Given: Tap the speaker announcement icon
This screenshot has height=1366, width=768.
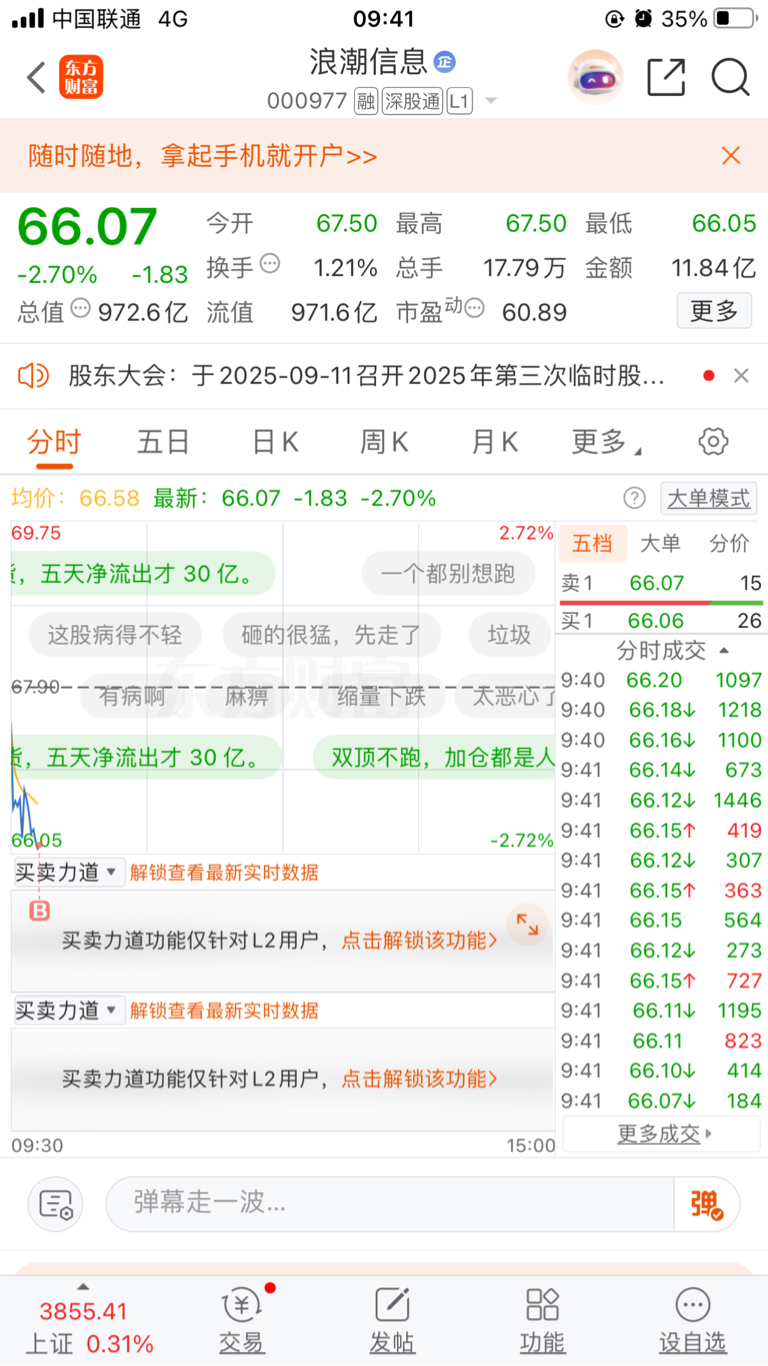Looking at the screenshot, I should 33,376.
